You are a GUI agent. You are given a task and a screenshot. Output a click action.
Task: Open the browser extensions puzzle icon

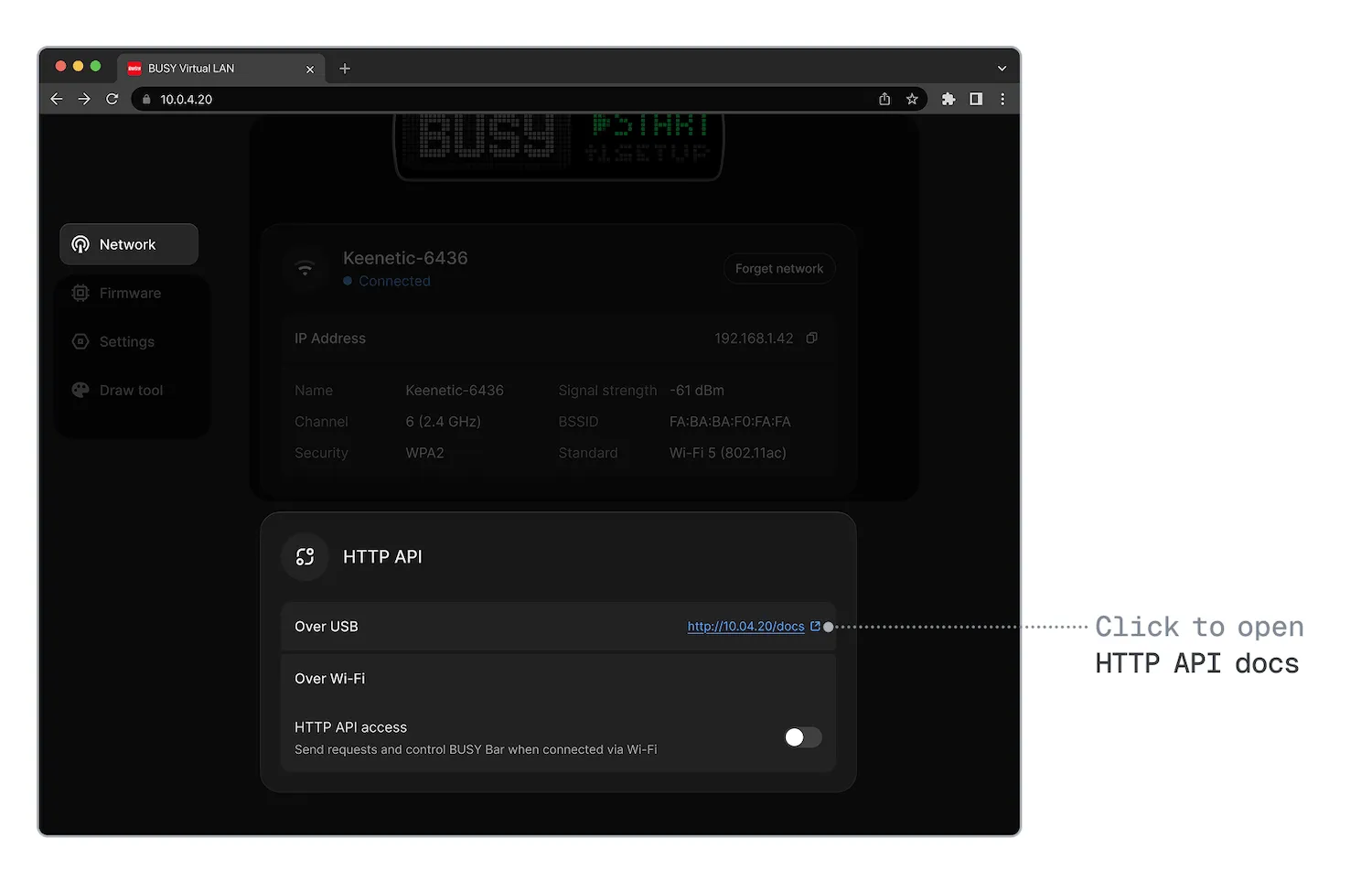tap(949, 99)
